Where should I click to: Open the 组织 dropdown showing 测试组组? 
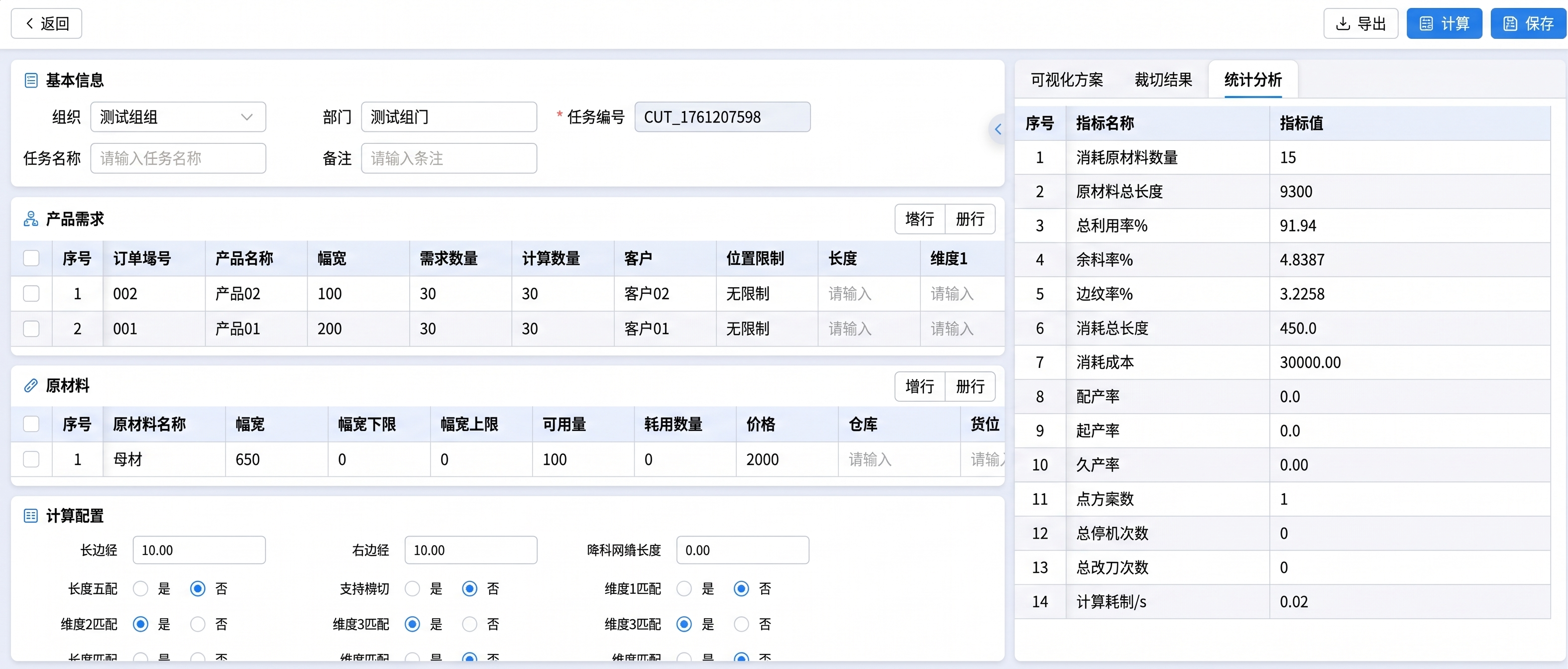[178, 117]
